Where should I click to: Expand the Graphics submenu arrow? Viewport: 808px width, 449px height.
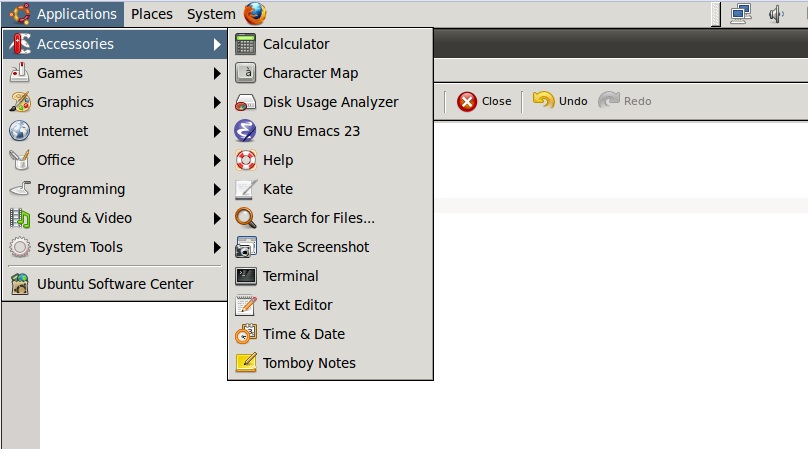[217, 102]
